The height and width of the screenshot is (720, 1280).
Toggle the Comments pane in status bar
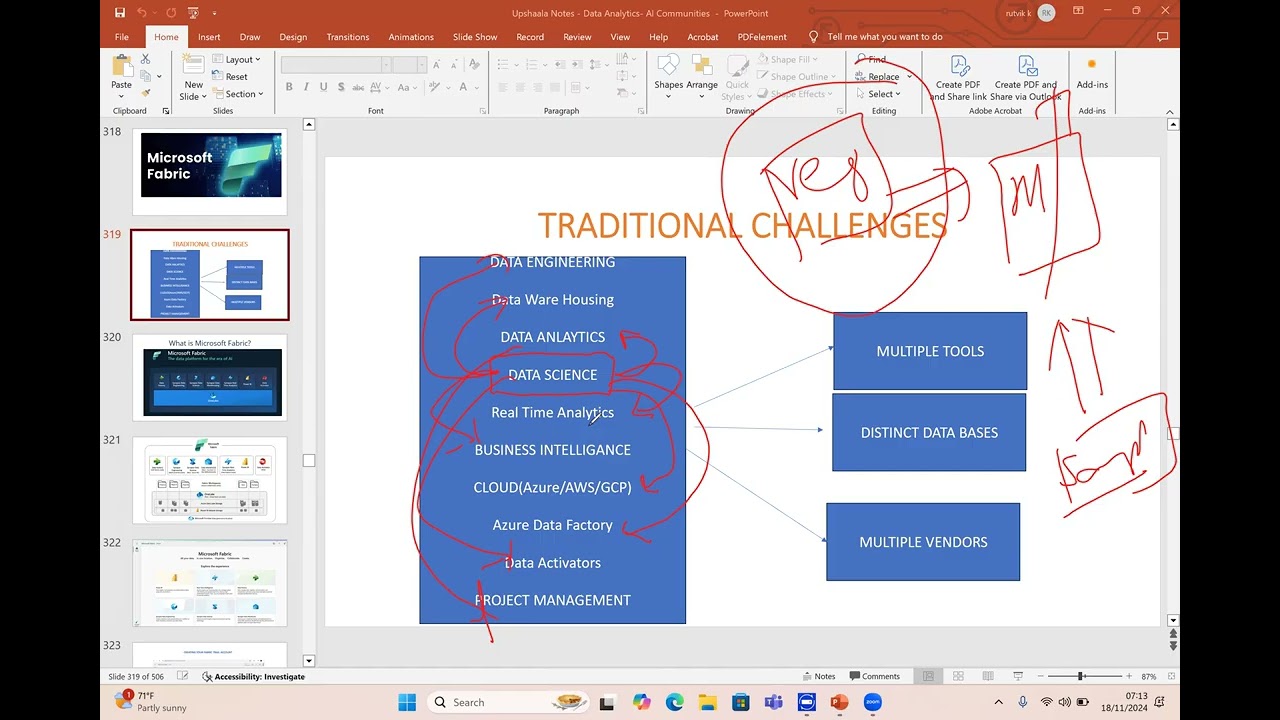(x=874, y=676)
